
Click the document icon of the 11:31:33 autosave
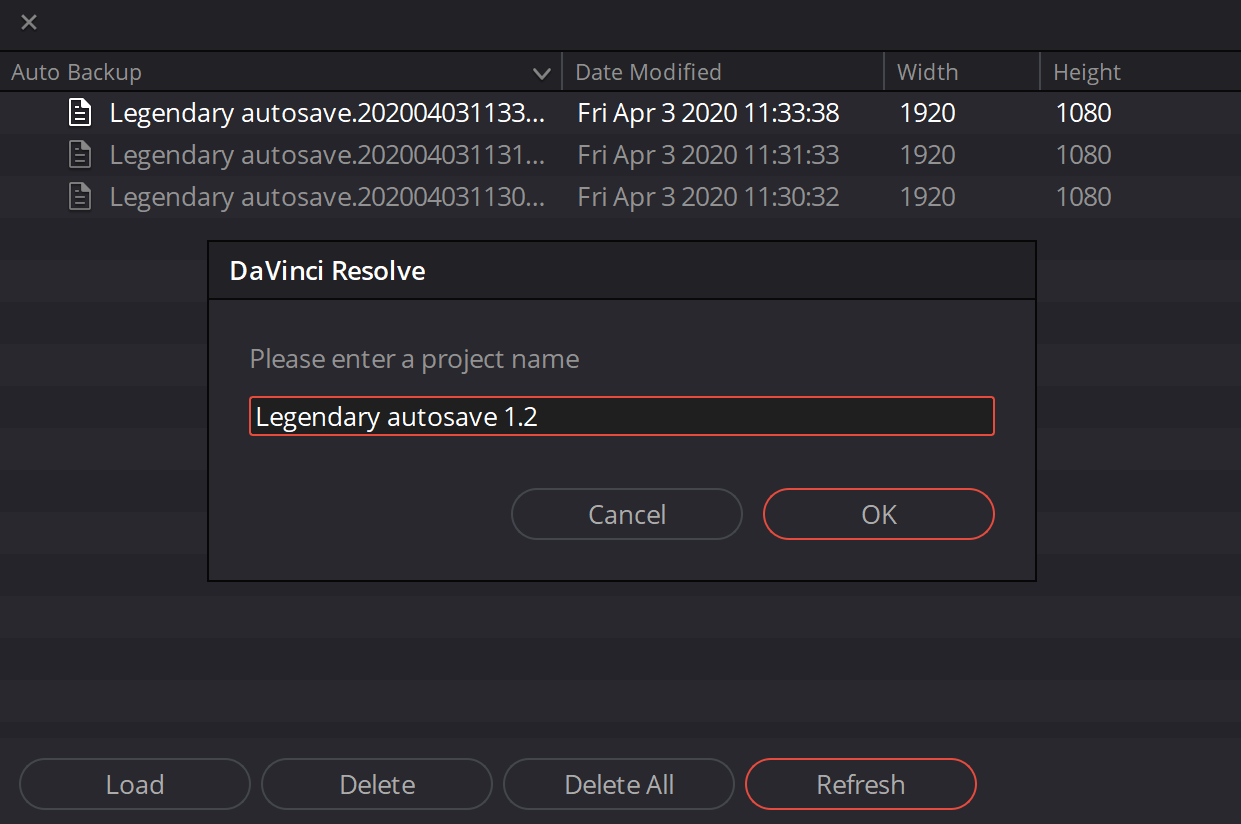pyautogui.click(x=79, y=155)
